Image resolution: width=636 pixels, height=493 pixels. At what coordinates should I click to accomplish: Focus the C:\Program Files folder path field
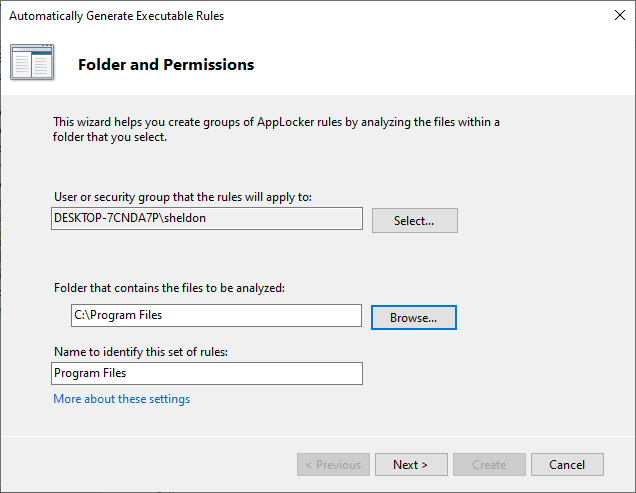pos(215,315)
